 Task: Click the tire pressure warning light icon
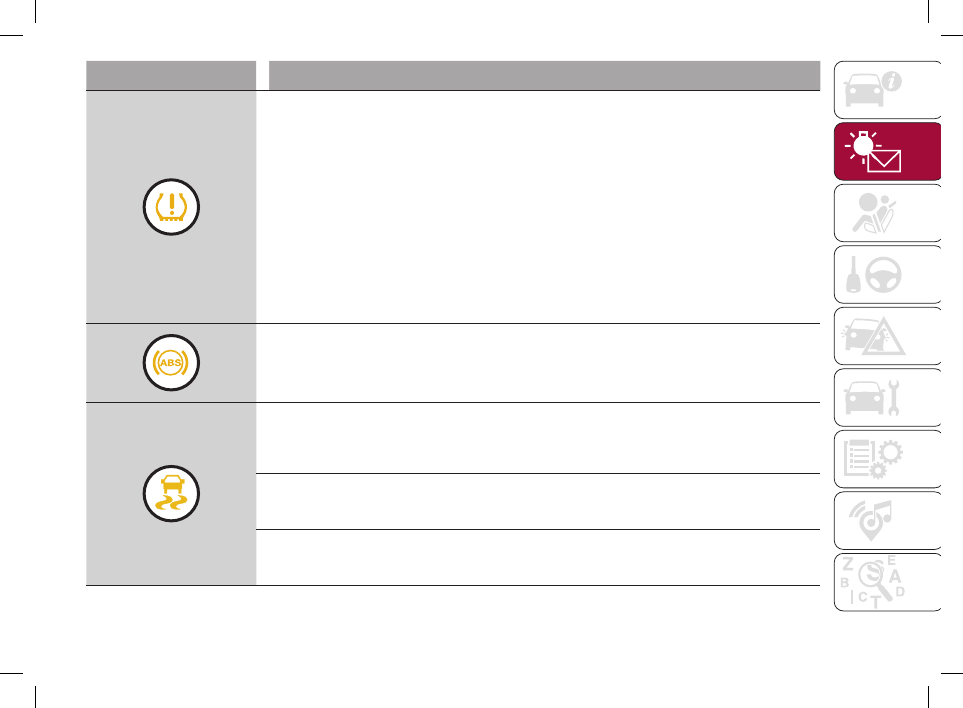click(171, 207)
